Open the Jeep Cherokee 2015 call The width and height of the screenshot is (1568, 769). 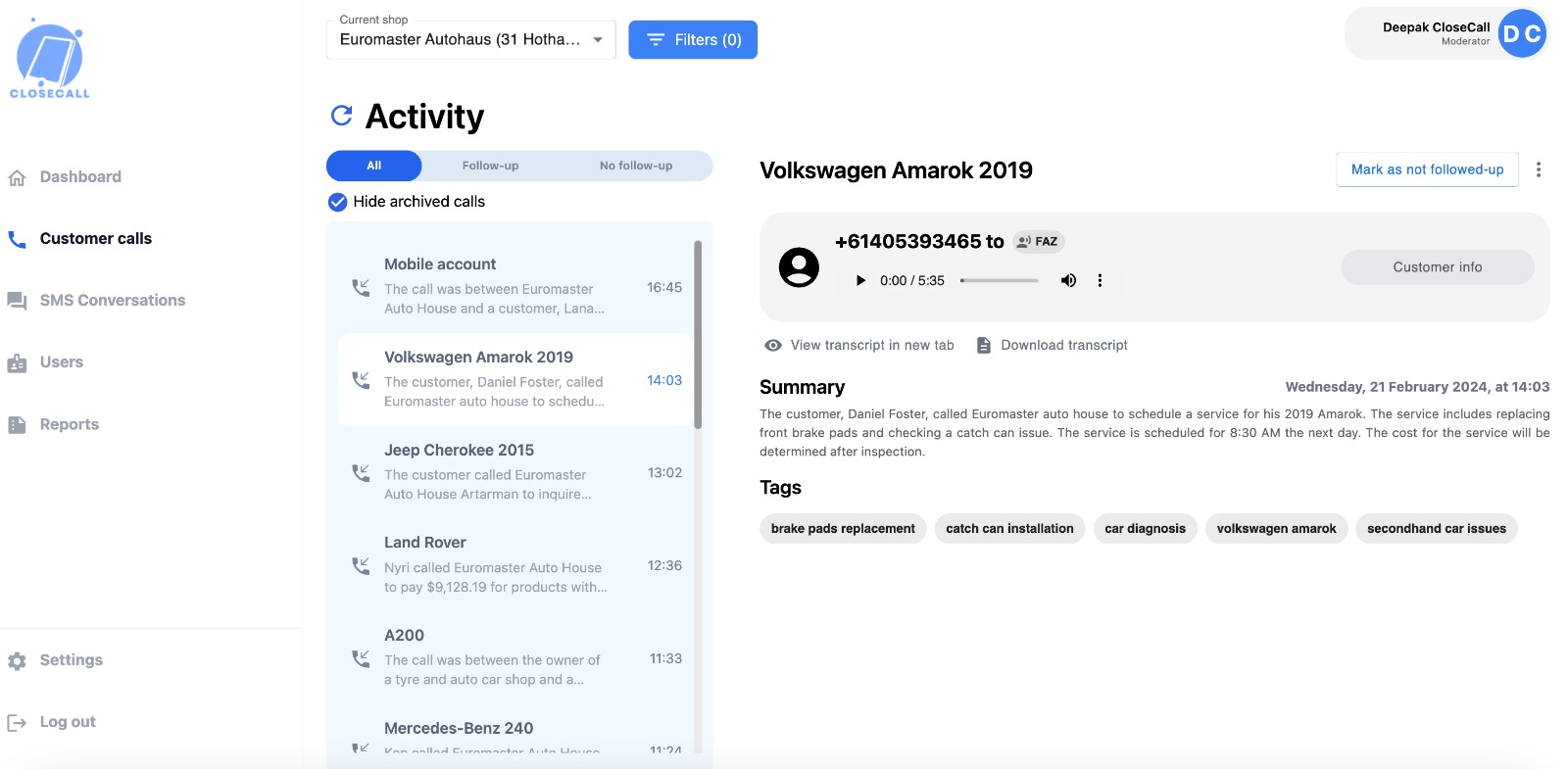click(x=515, y=472)
